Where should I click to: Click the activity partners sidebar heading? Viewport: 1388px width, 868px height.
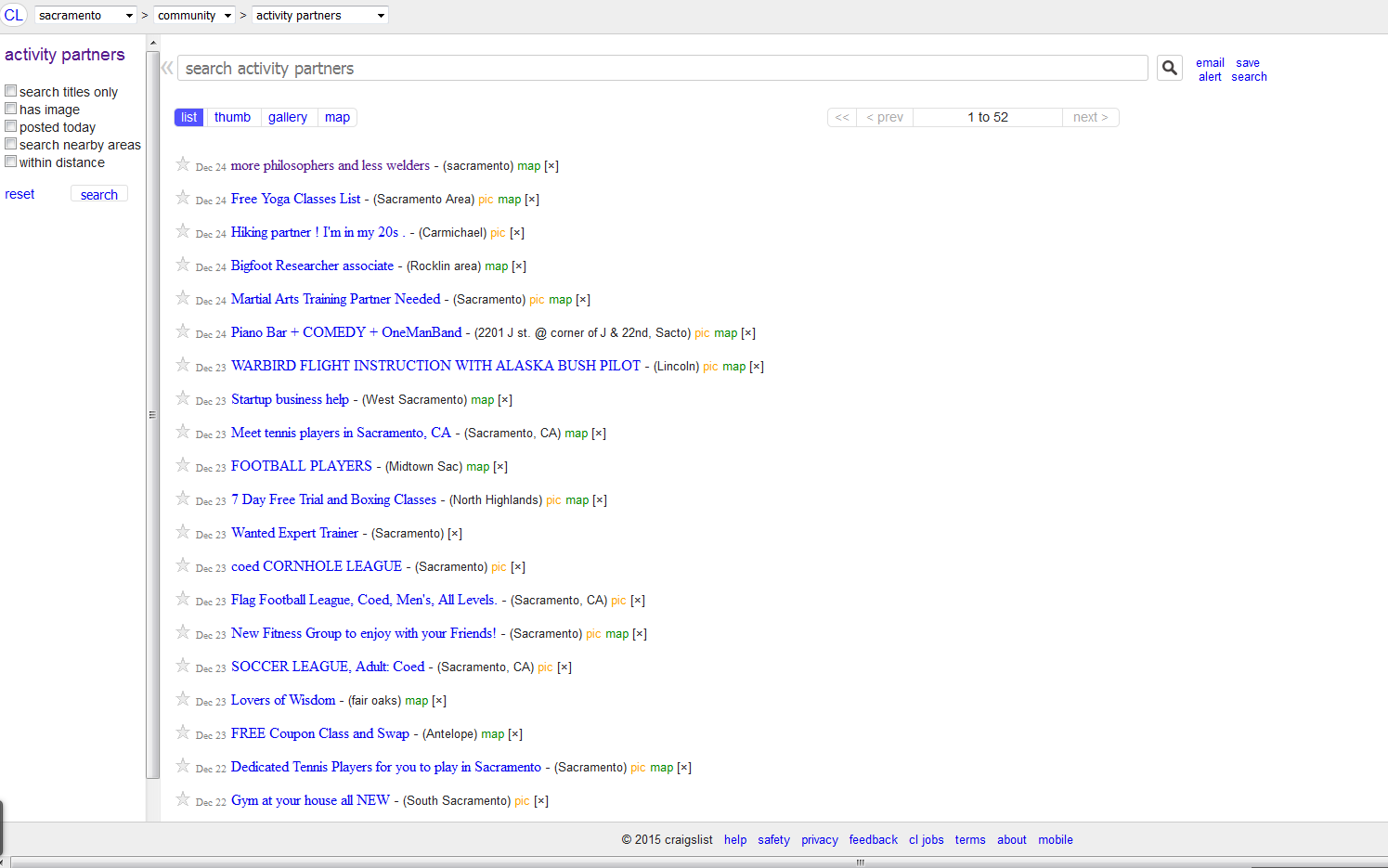click(x=64, y=55)
